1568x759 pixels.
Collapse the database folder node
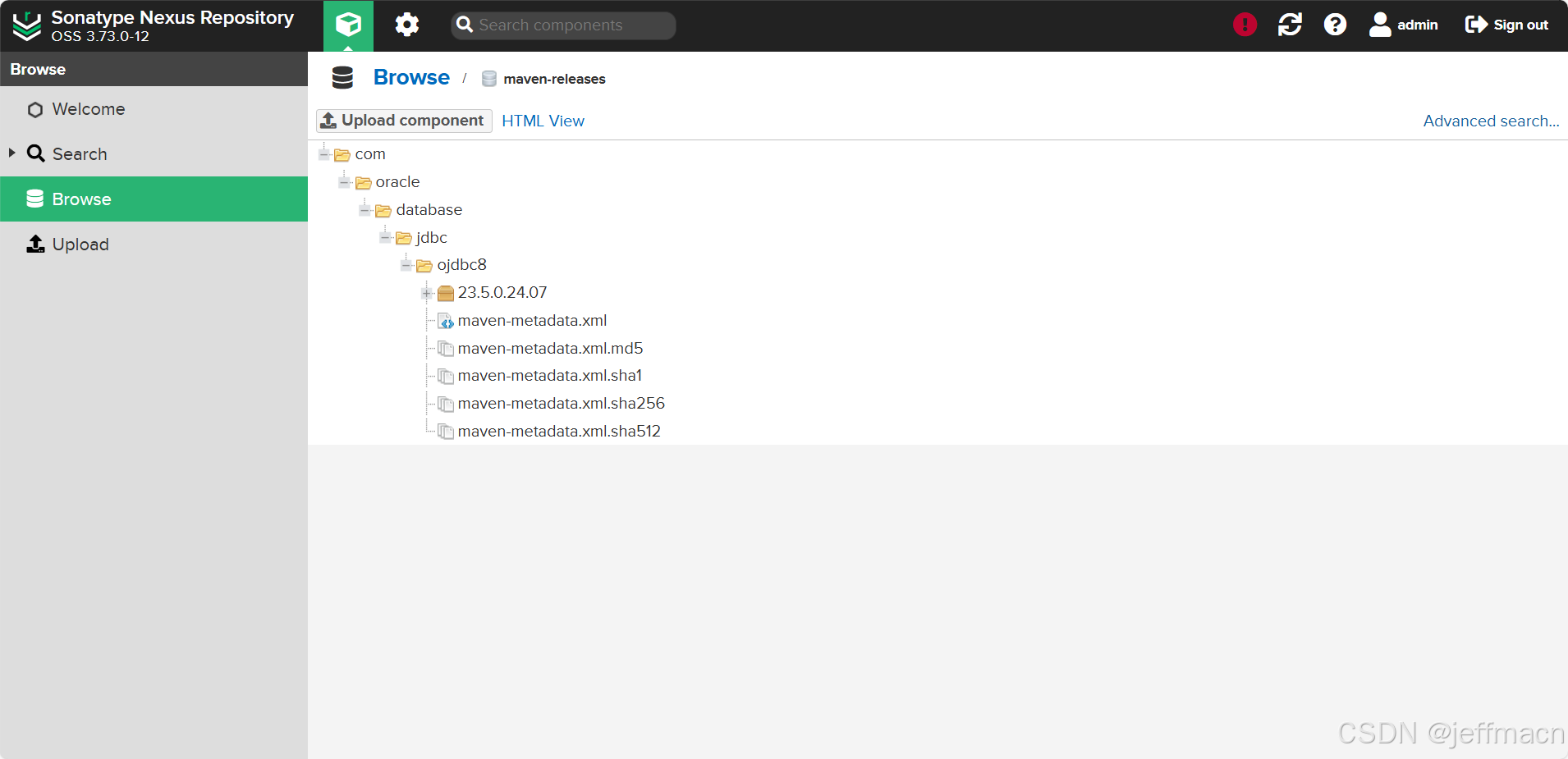[365, 210]
